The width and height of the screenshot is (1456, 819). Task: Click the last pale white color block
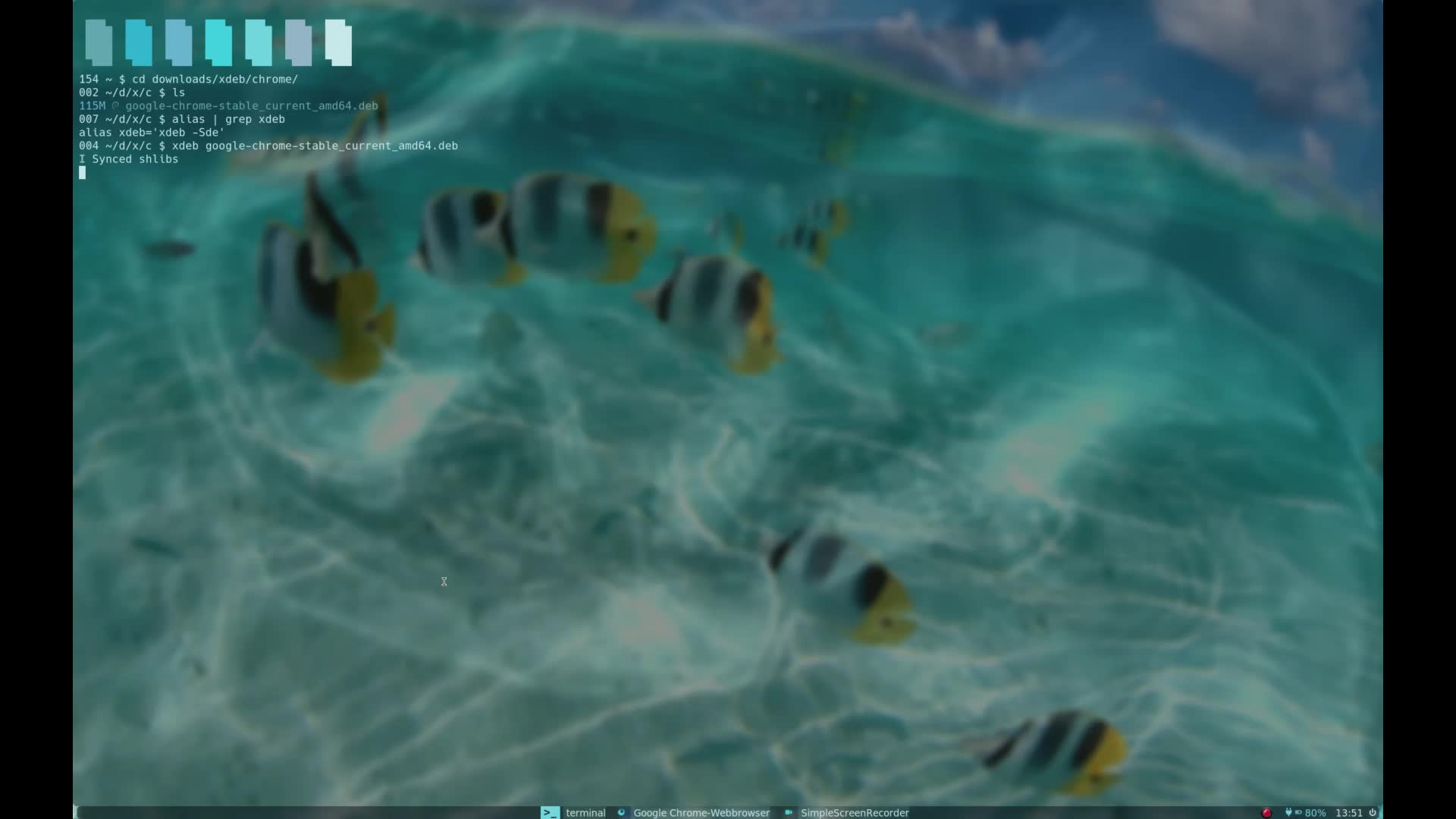point(338,42)
